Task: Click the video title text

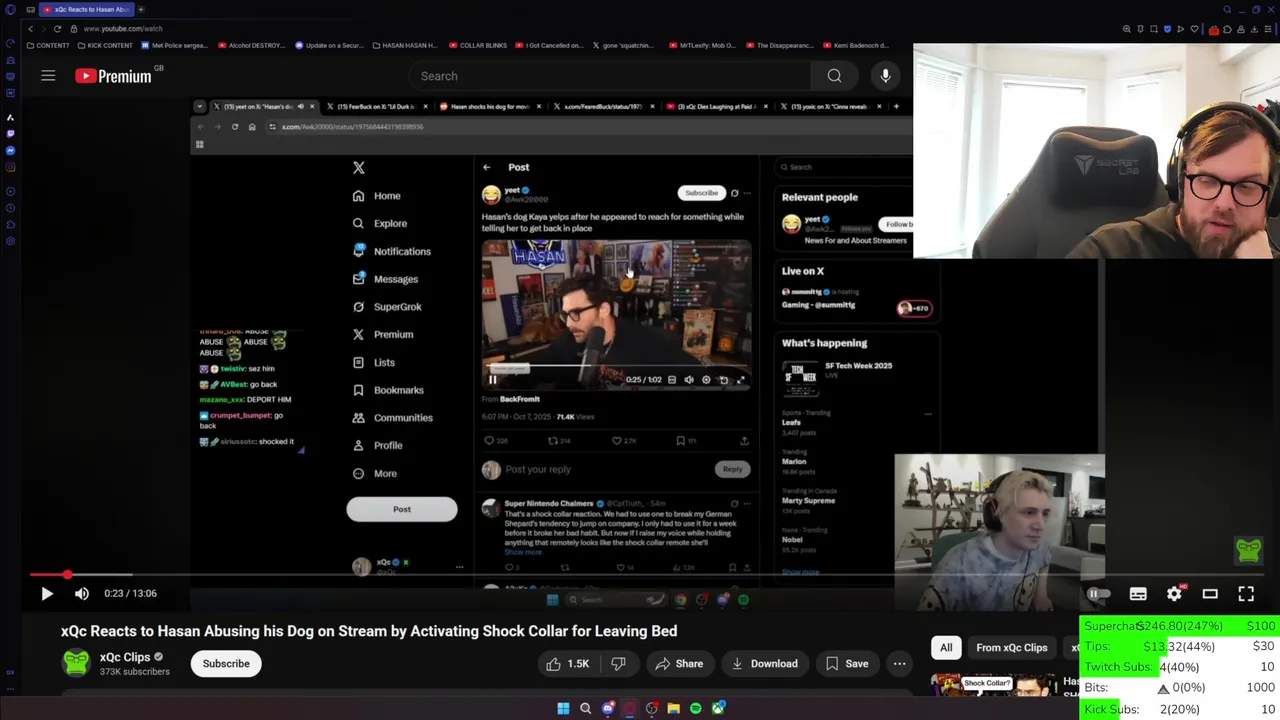Action: click(369, 631)
